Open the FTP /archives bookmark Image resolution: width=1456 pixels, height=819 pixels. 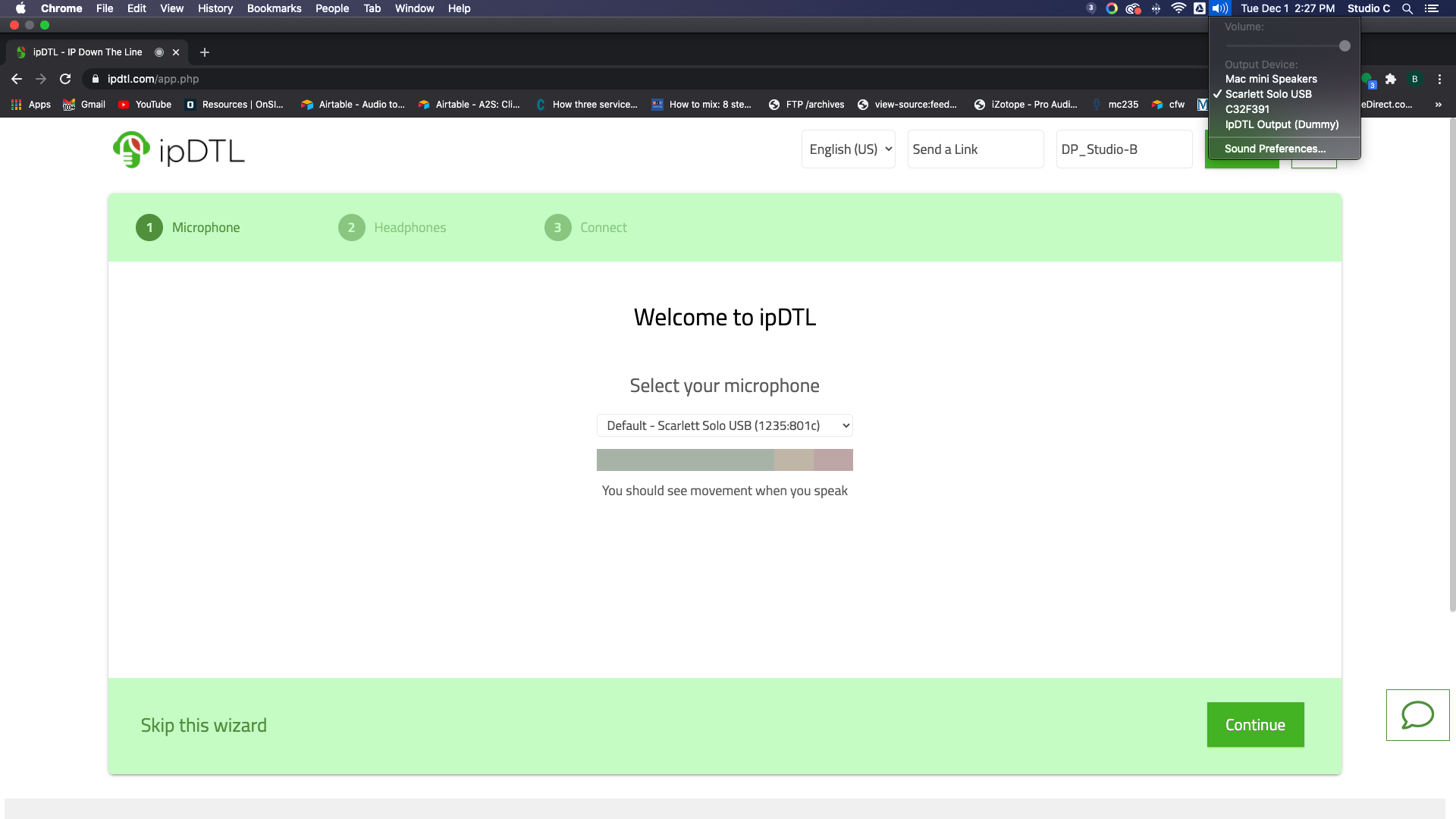click(806, 105)
